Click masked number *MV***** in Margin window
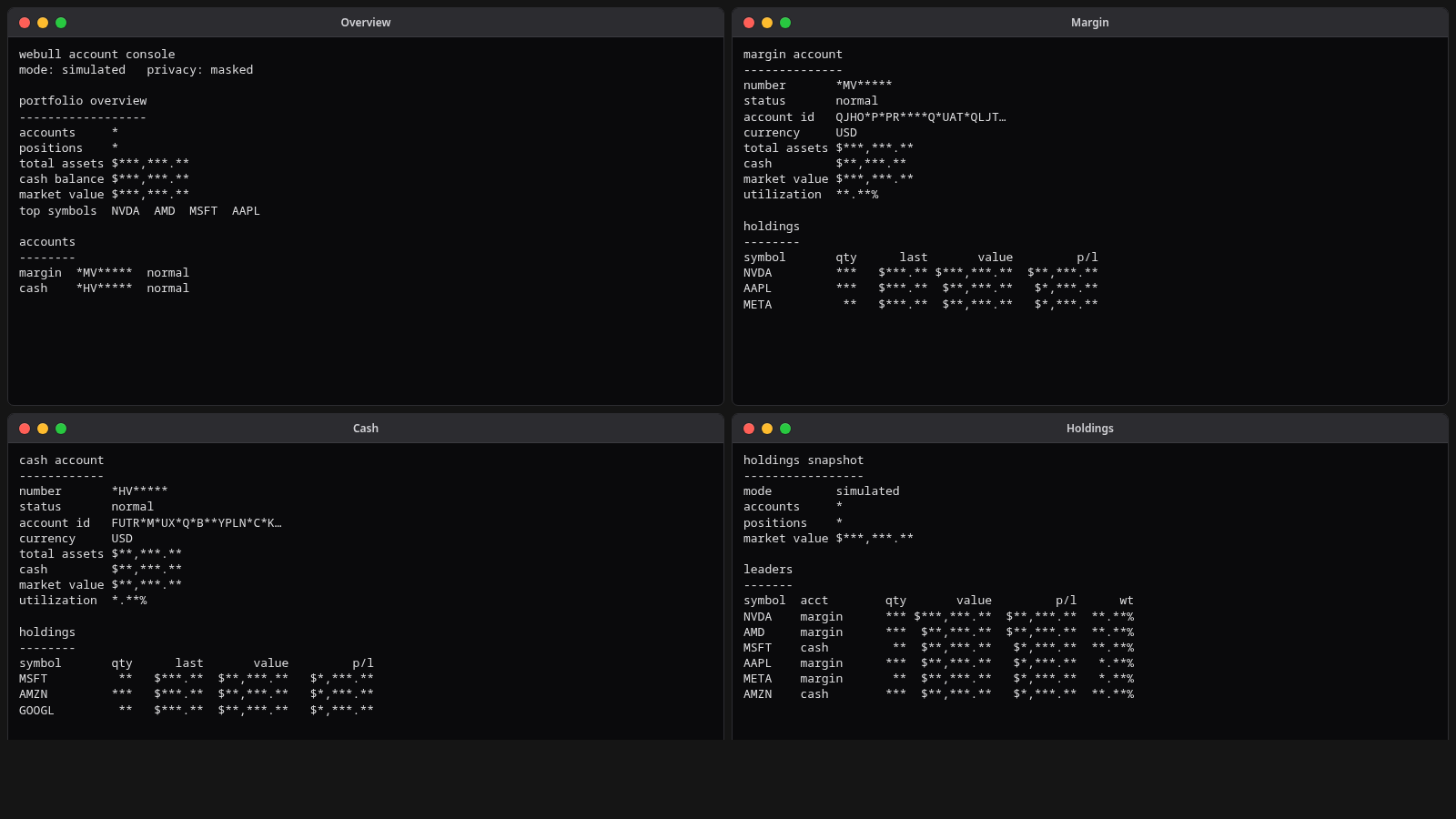The height and width of the screenshot is (819, 1456). coord(864,86)
